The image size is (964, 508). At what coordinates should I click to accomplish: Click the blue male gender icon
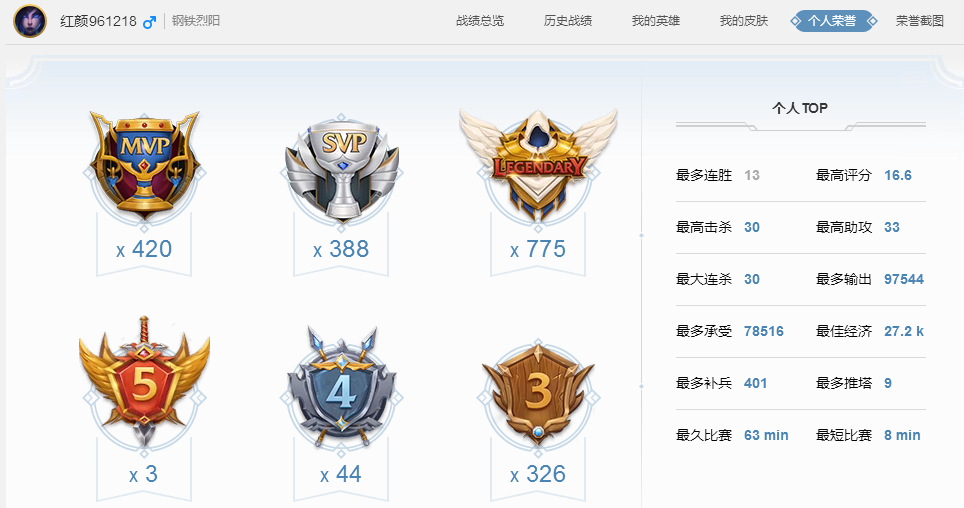149,22
